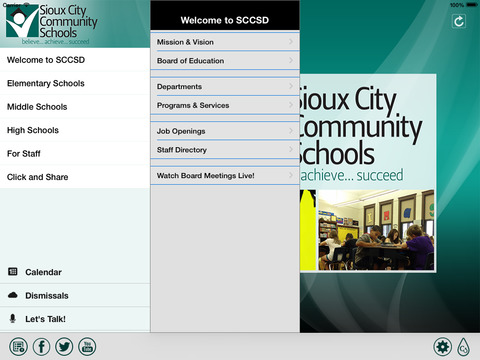Tap the water drop icon at bottom right

click(464, 347)
